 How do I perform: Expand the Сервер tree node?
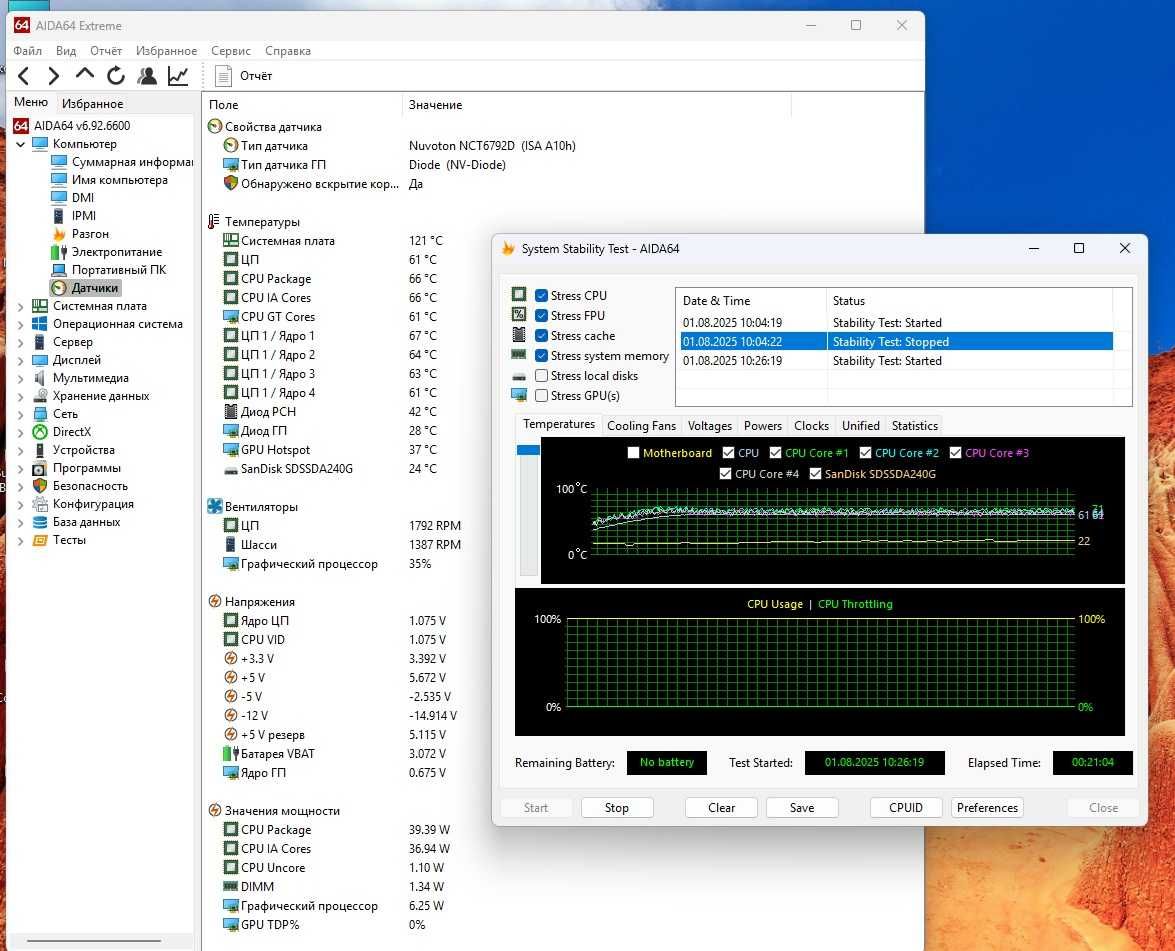pos(20,342)
